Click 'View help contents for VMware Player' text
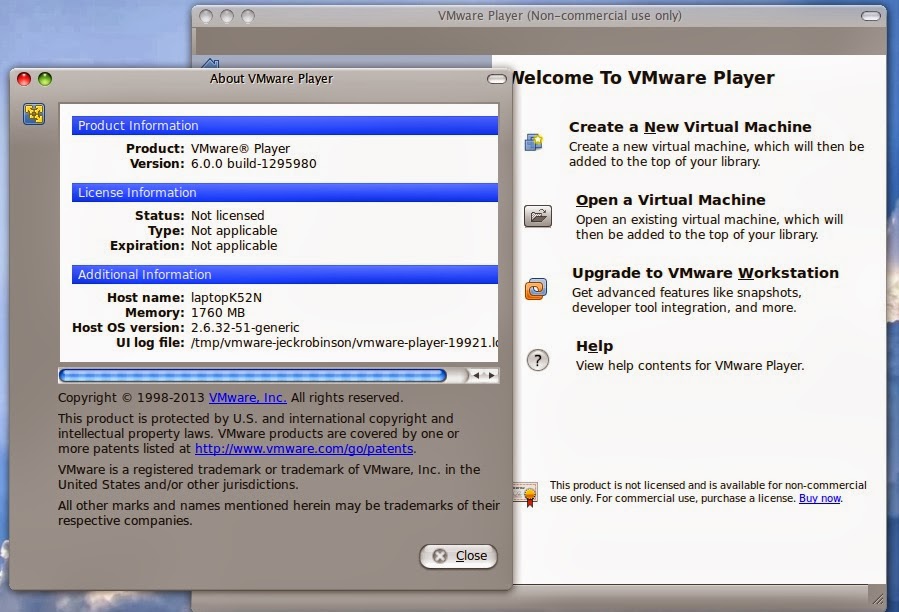Screen dimensions: 899x612 coord(690,365)
